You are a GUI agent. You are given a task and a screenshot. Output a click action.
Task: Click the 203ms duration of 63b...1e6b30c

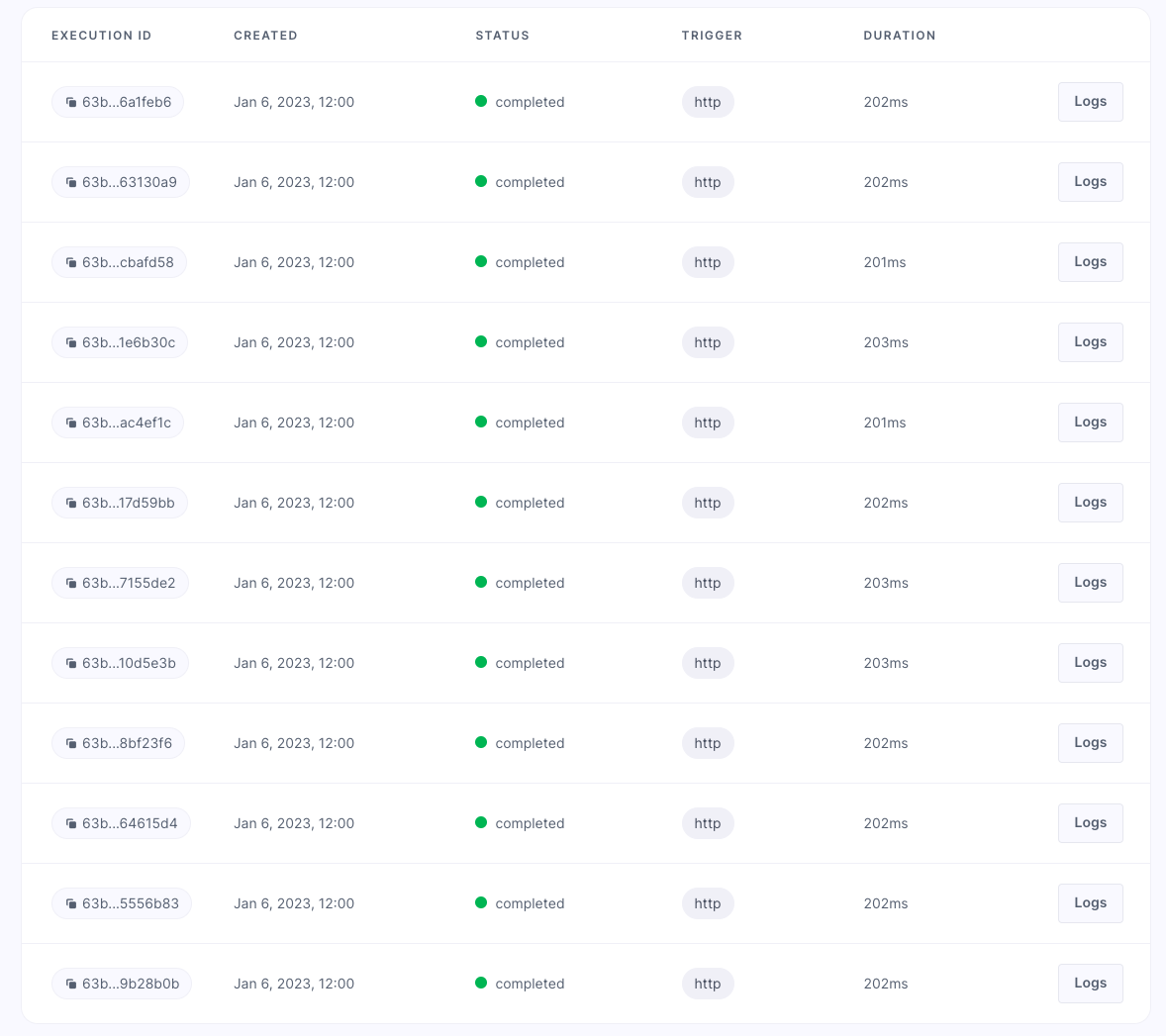886,343
